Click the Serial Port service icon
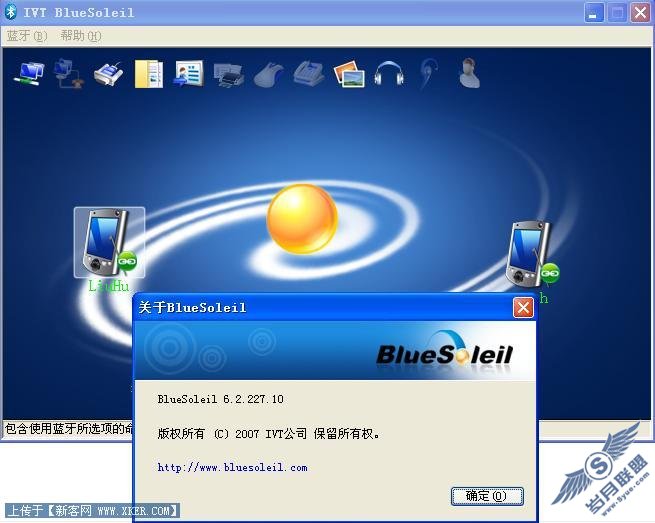This screenshot has width=655, height=523. (109, 74)
